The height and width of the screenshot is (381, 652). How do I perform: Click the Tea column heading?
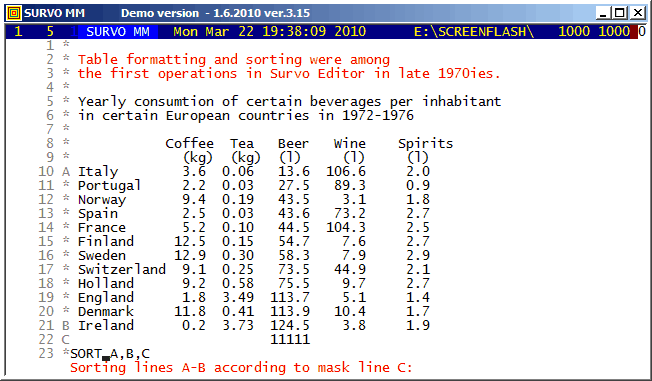(242, 143)
